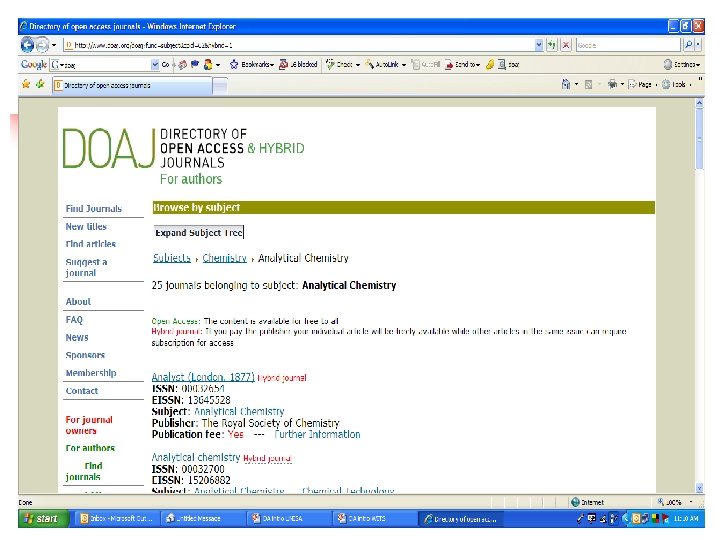
Task: Open the recent pages dropdown beside Forward
Action: pos(54,45)
